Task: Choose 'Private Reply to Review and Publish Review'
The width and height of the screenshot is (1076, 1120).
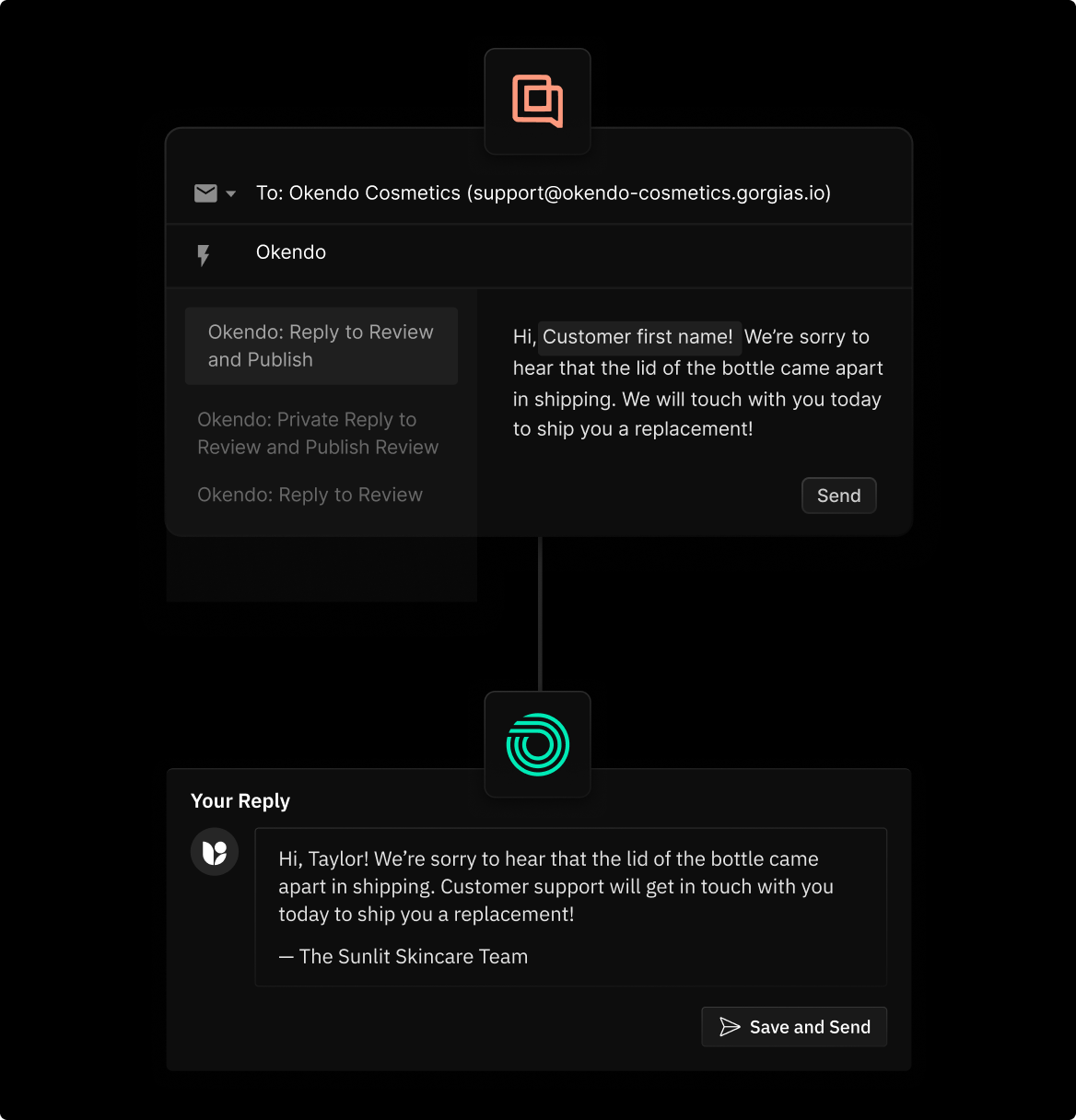Action: 318,433
